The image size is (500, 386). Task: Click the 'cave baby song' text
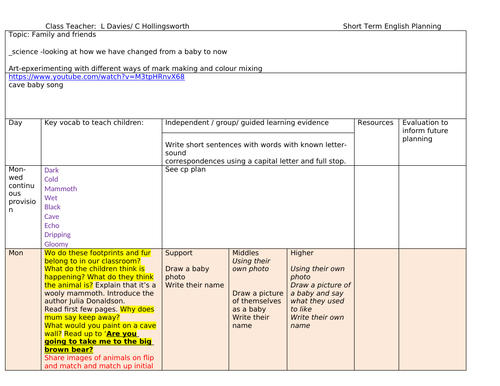pos(36,85)
